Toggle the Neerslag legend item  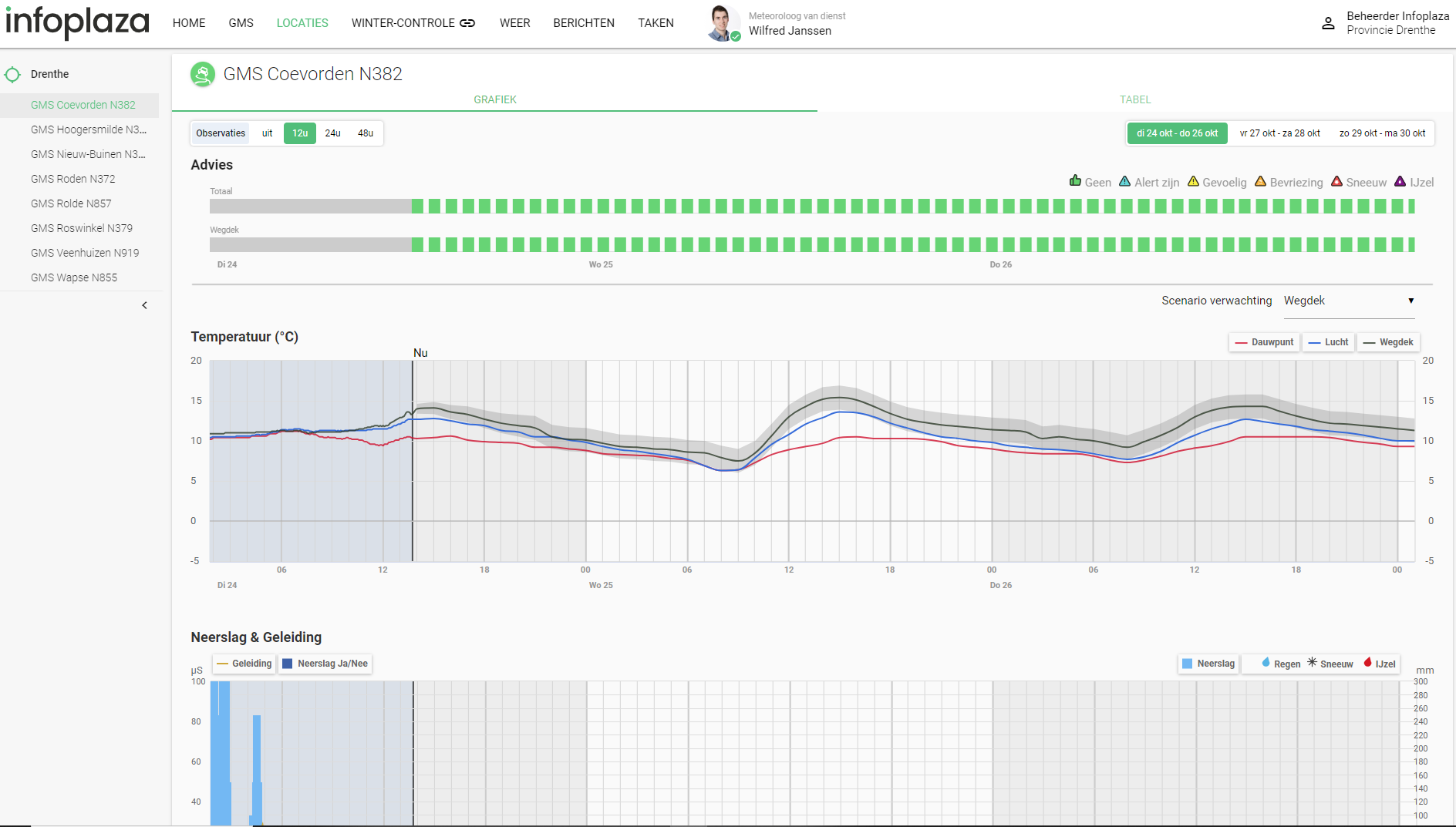coord(1208,664)
